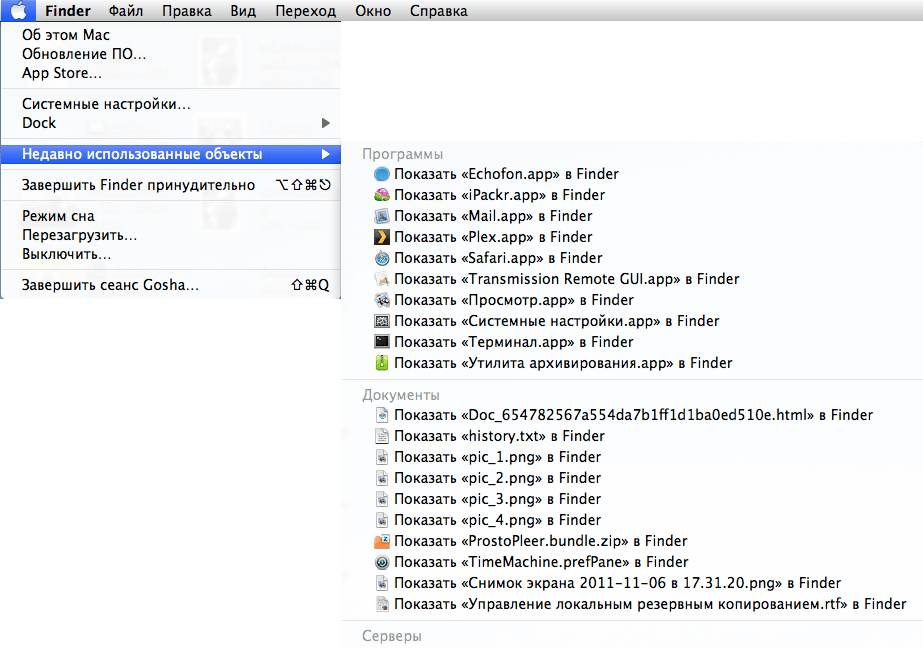923x650 pixels.
Task: Select the Dock menu entry
Action: click(171, 123)
